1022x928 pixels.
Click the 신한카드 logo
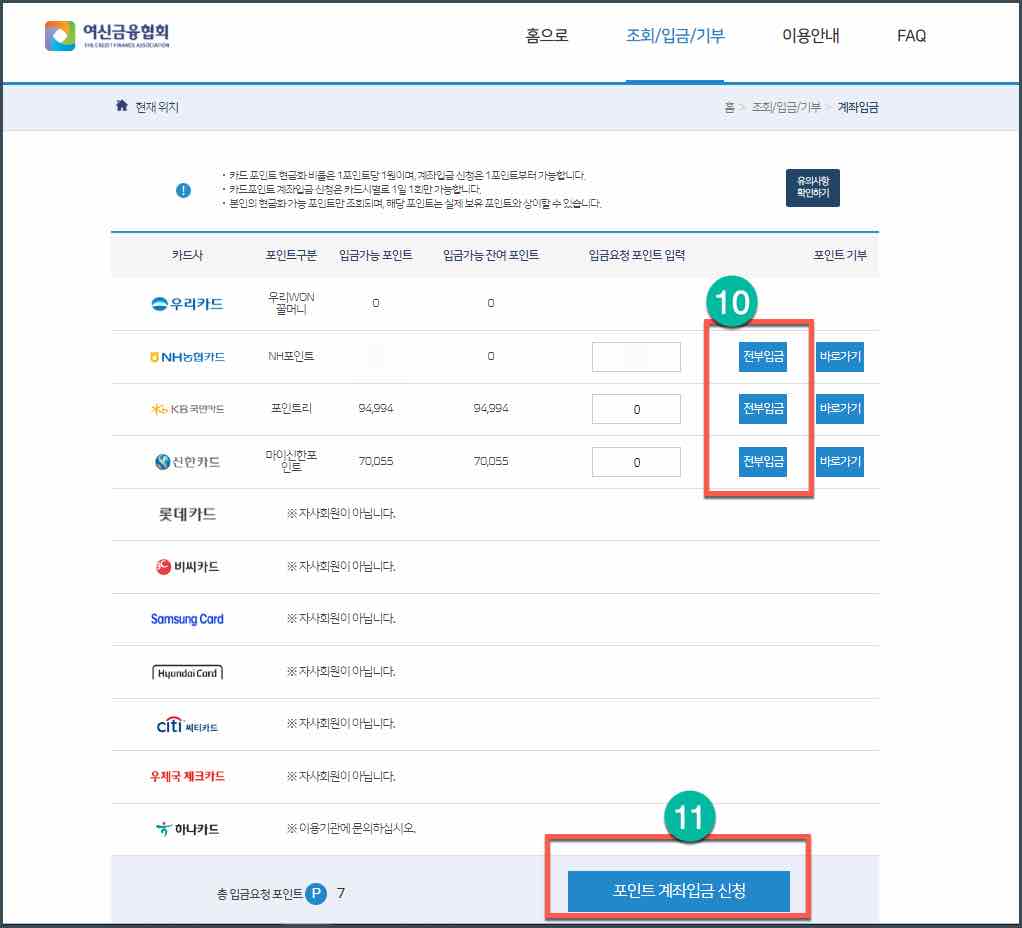tap(187, 462)
